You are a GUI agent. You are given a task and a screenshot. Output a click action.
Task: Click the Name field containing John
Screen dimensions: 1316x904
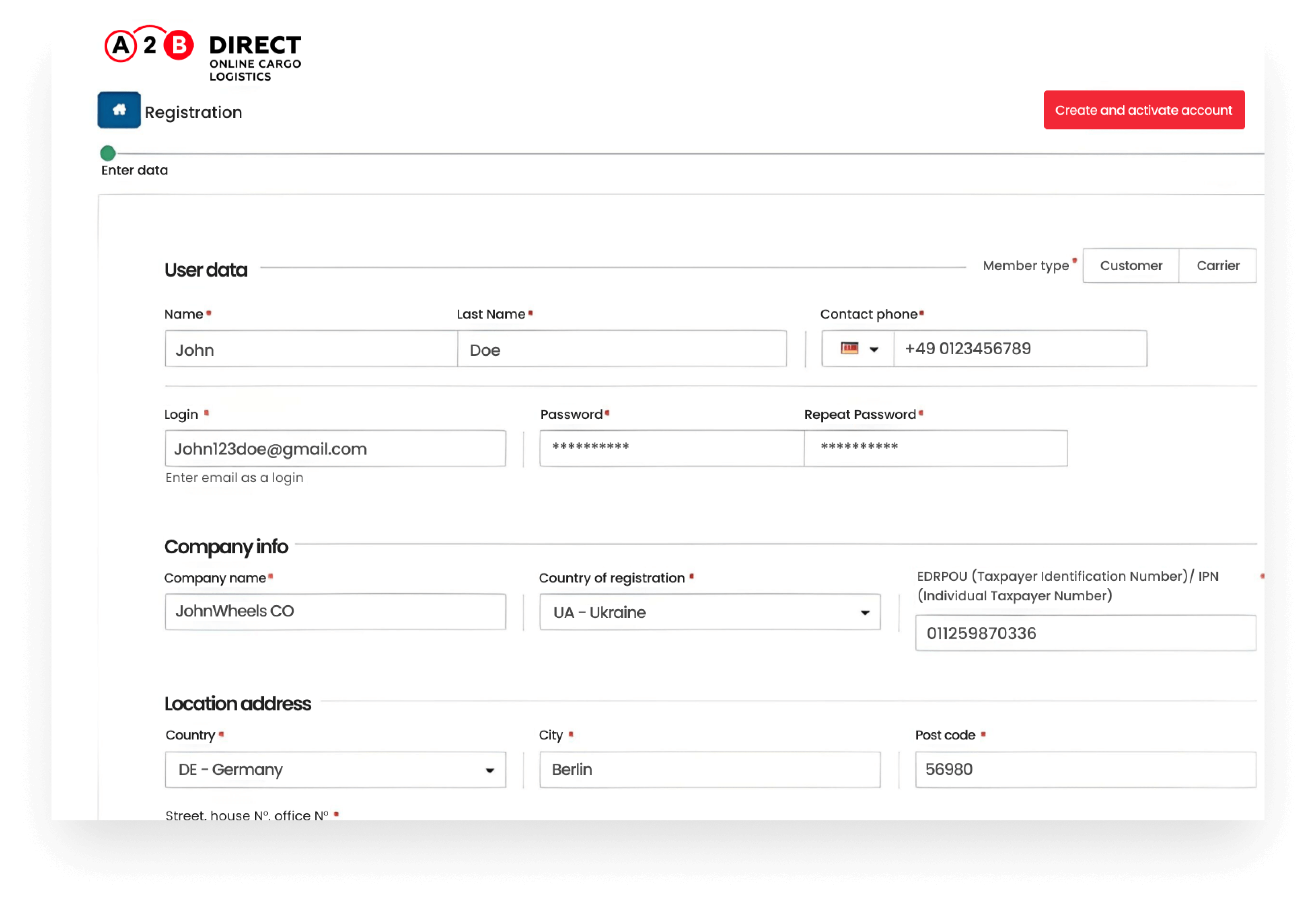pos(311,349)
